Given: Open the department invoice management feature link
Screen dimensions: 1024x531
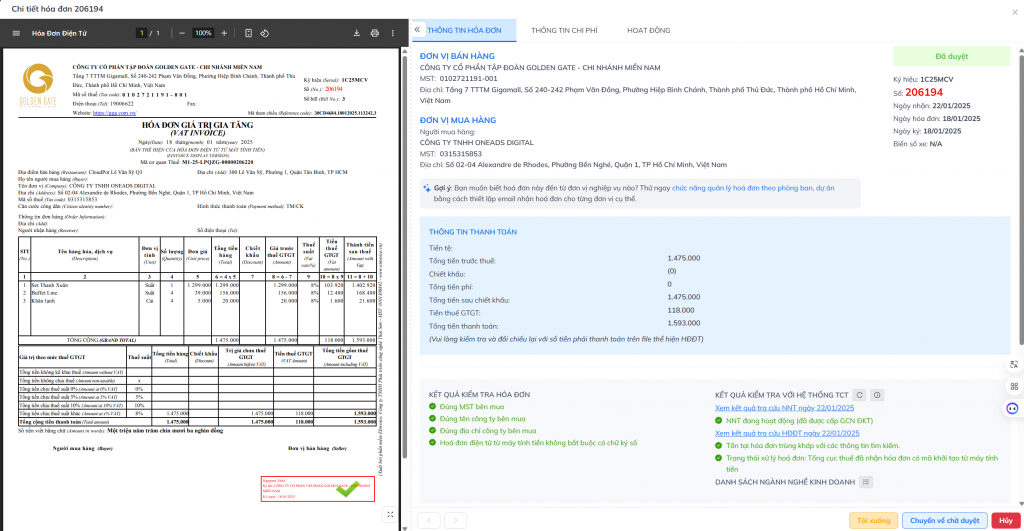Looking at the screenshot, I should pos(753,188).
